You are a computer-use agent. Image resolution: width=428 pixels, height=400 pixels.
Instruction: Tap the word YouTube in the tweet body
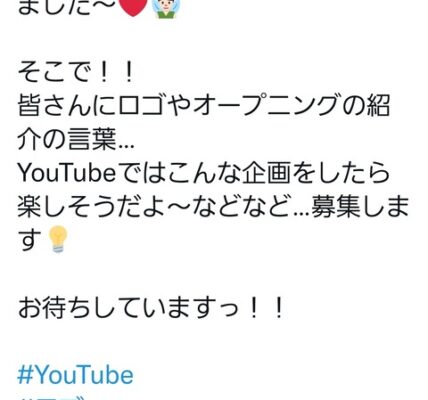tap(66, 174)
